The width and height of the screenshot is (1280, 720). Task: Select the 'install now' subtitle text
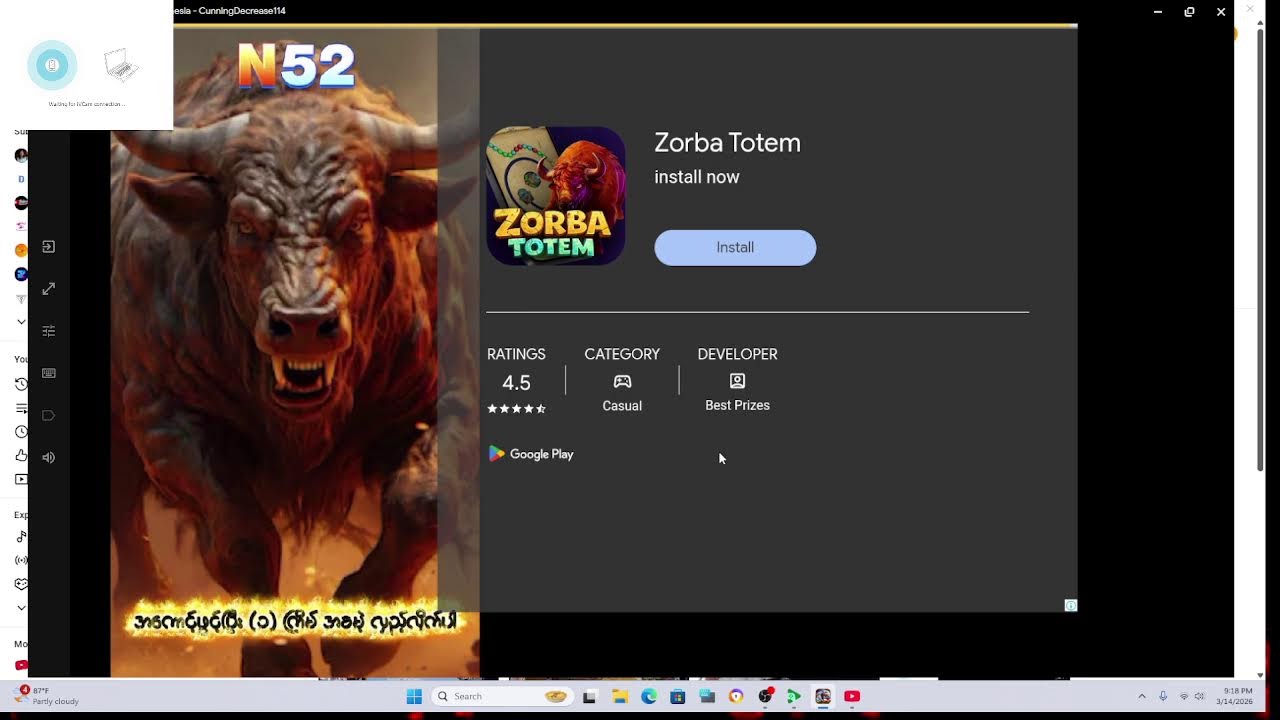click(697, 177)
